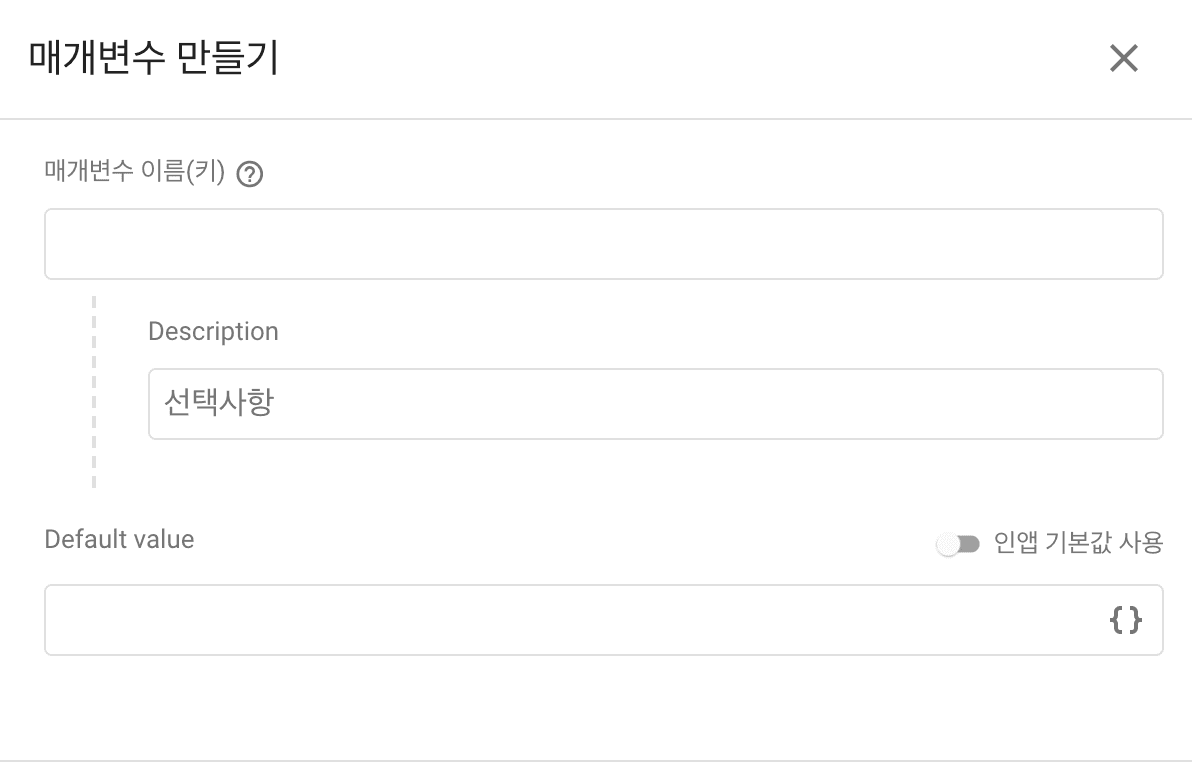The image size is (1192, 776).
Task: Place cursor in the parameter key box
Action: (x=604, y=244)
